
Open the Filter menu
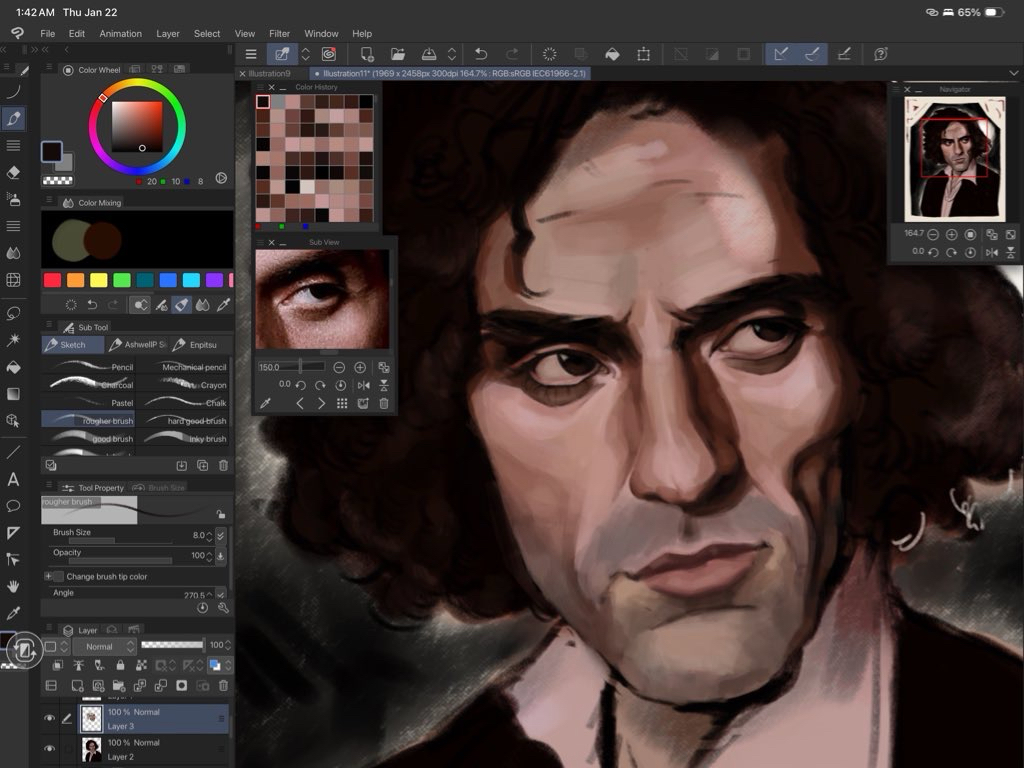coord(279,33)
